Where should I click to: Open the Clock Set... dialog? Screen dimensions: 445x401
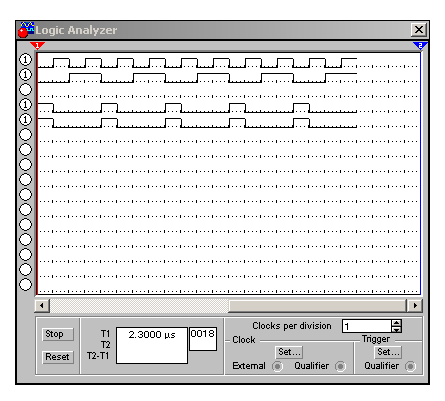pos(289,352)
